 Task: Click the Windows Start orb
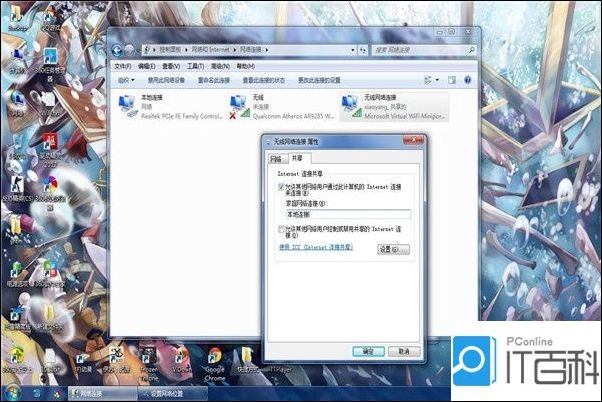[12, 393]
